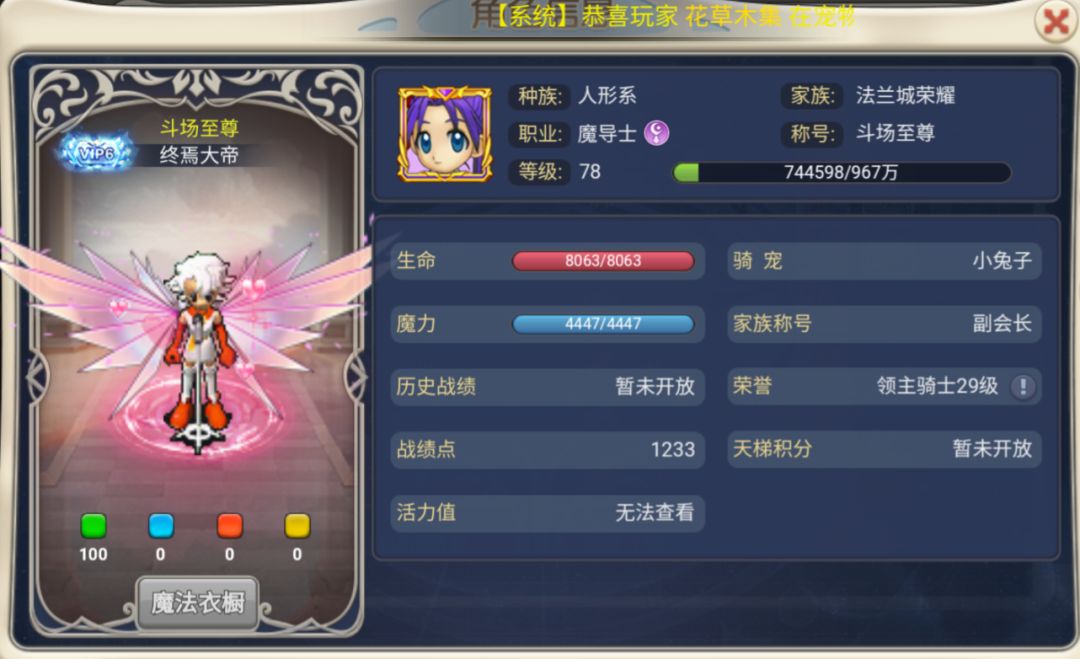Click the 魔导士 class emblem icon
This screenshot has height=659, width=1080.
coord(656,132)
